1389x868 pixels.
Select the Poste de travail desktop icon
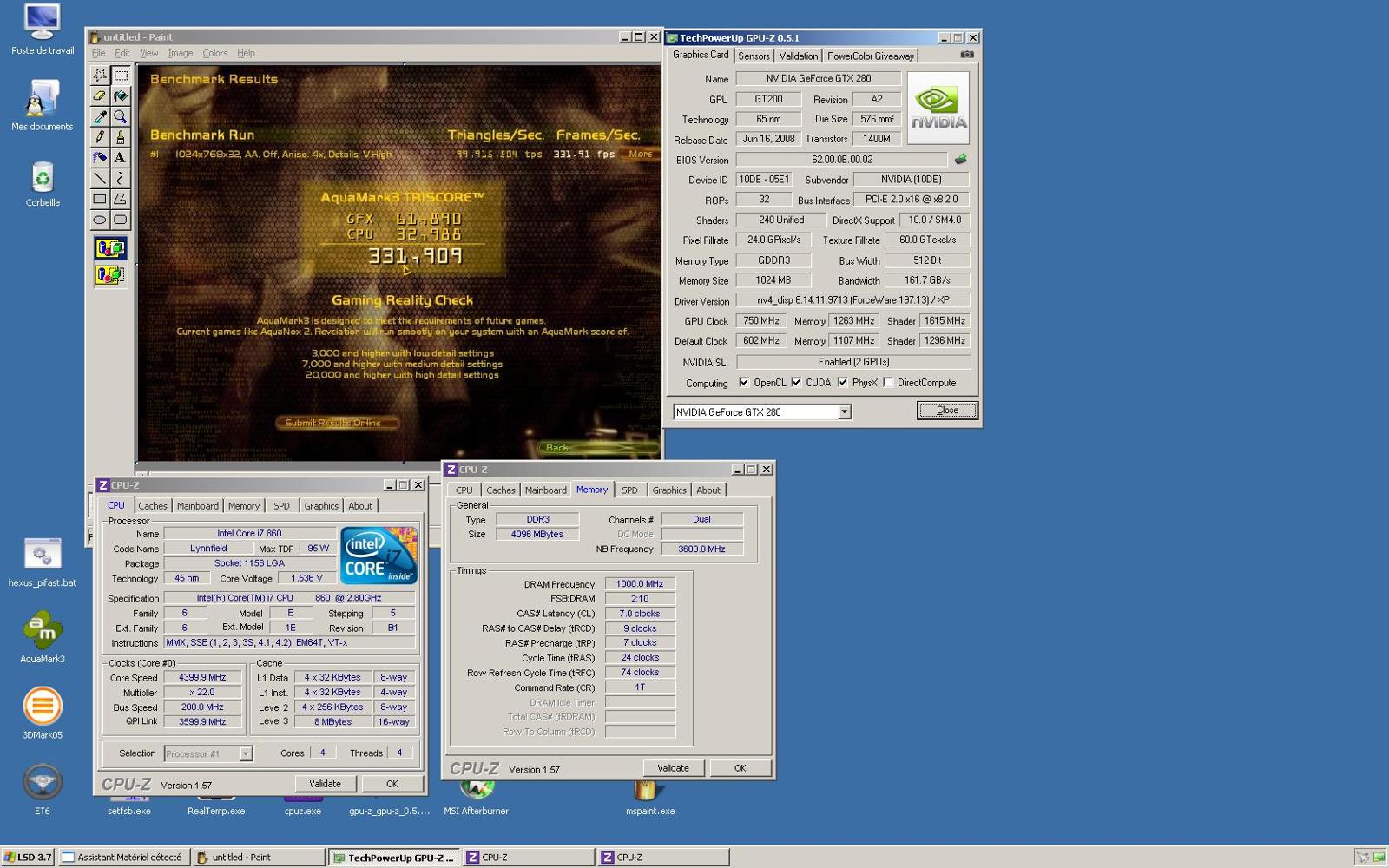[x=43, y=30]
